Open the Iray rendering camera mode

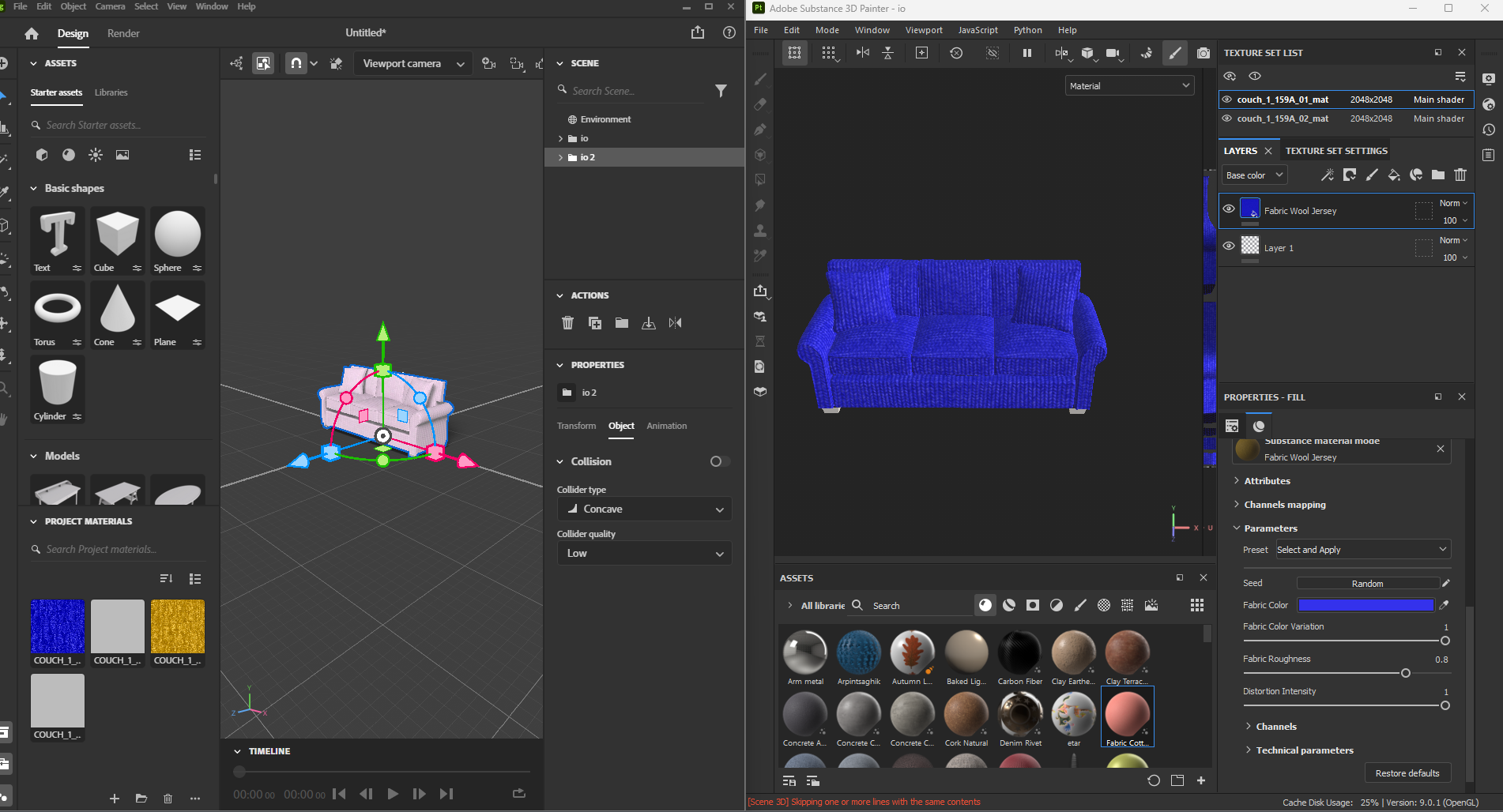point(1204,53)
